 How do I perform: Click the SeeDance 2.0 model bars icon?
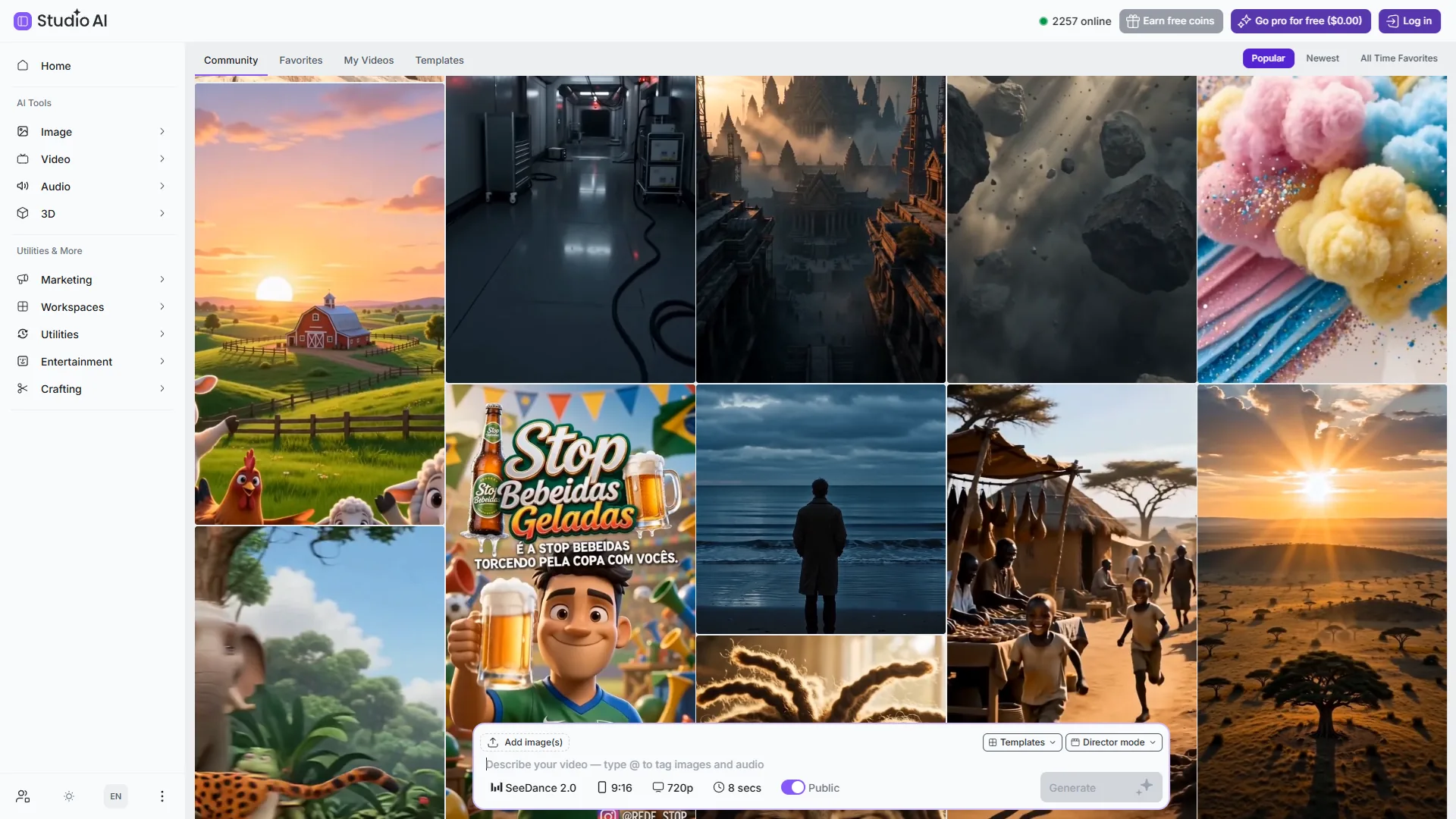497,787
